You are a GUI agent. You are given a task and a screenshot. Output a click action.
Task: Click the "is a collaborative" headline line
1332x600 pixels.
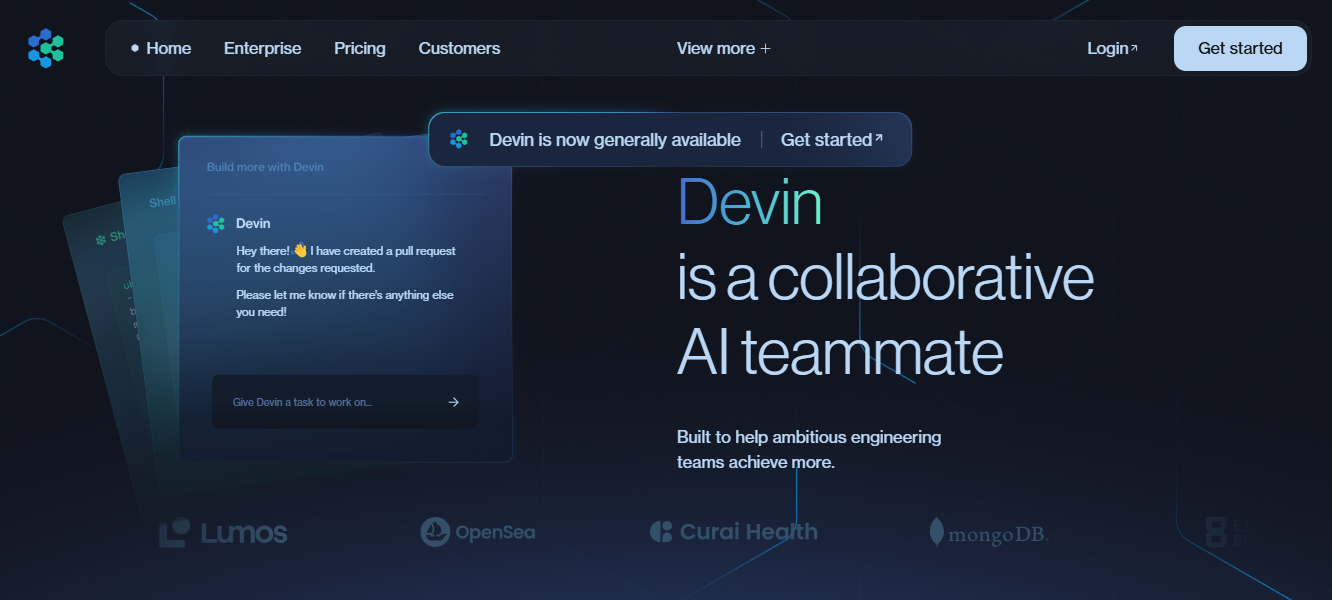886,277
